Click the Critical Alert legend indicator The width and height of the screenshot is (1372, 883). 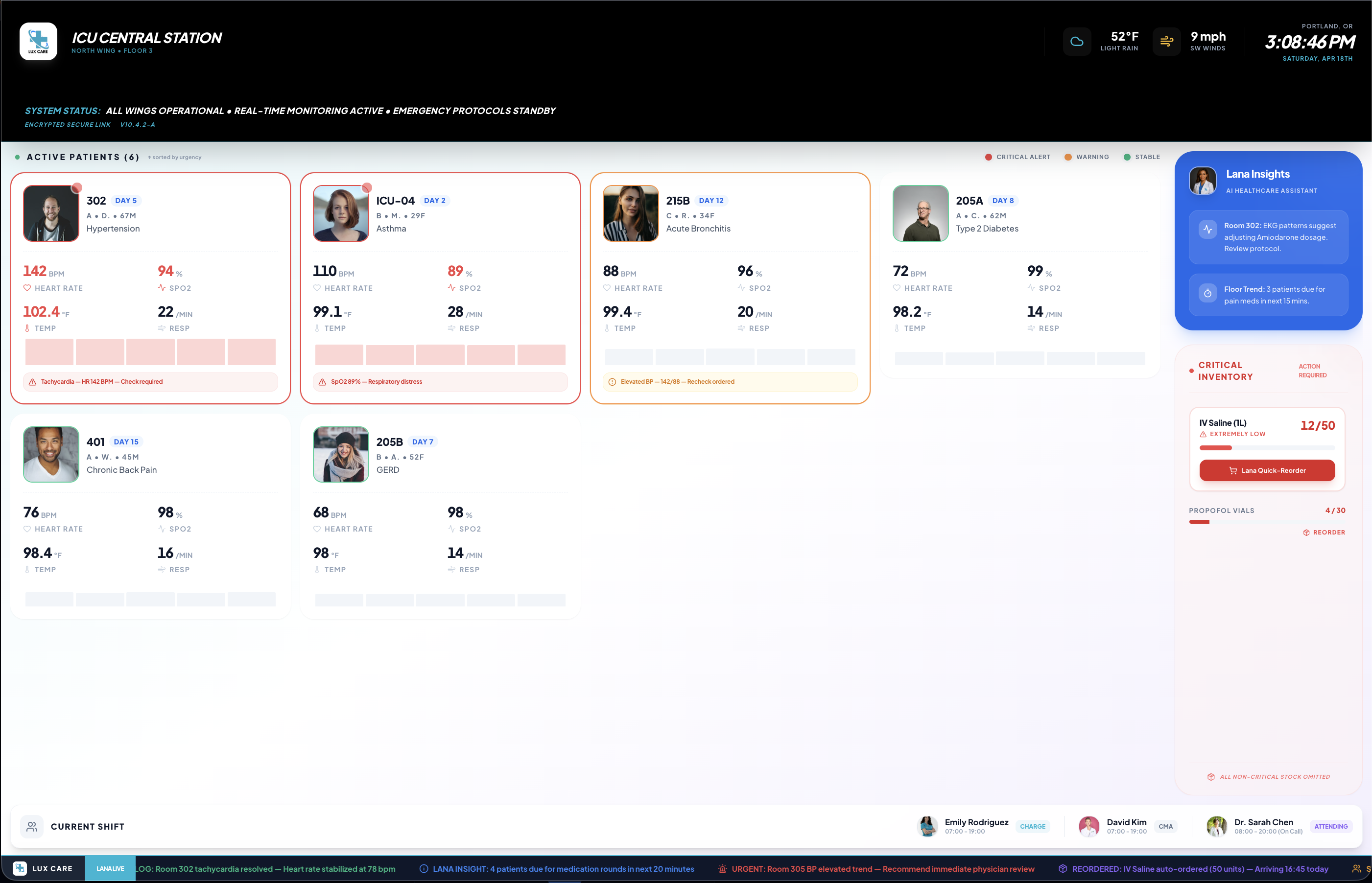pyautogui.click(x=1017, y=157)
